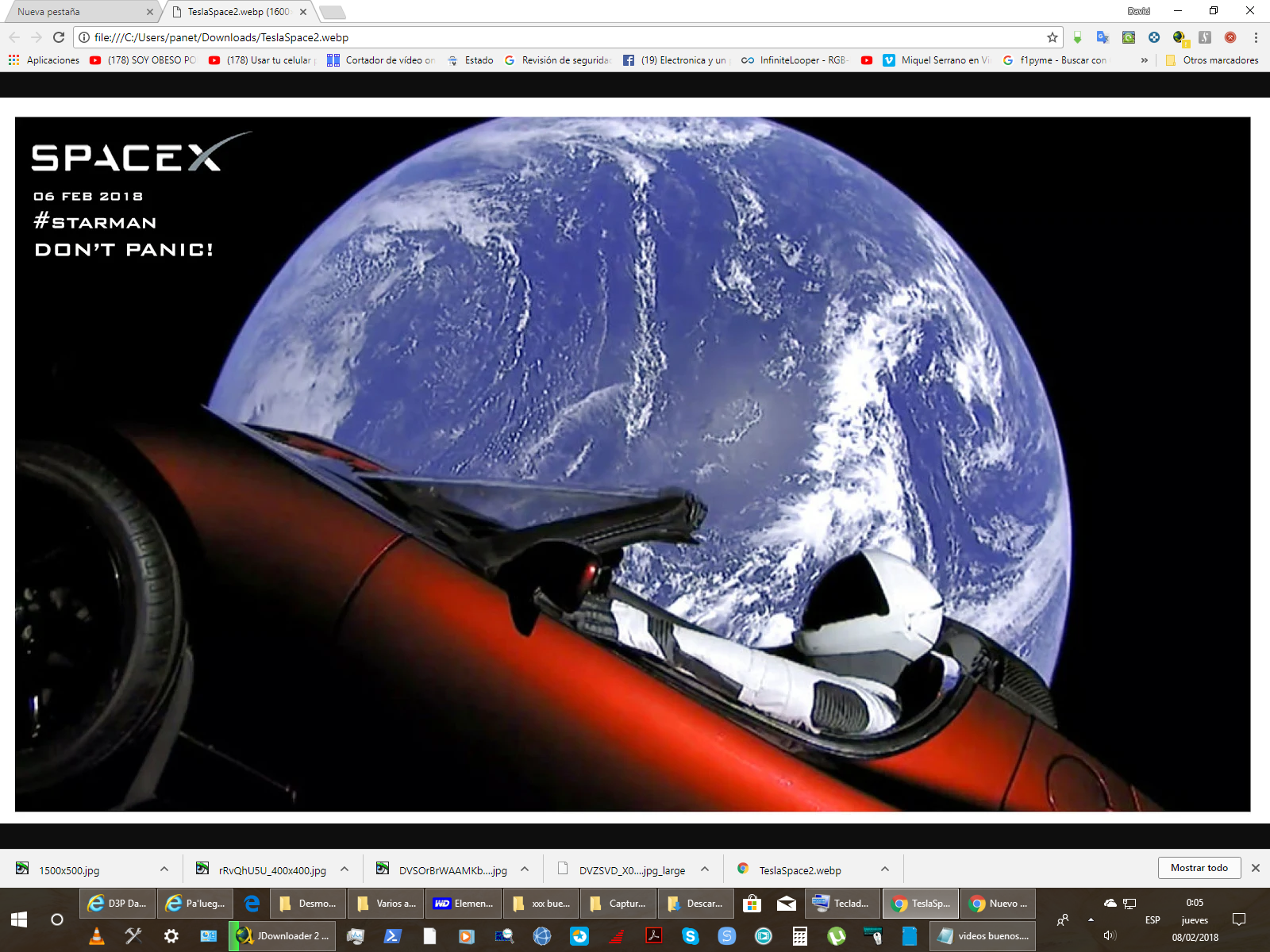Open Skype from the taskbar
This screenshot has width=1270, height=952.
click(x=690, y=936)
